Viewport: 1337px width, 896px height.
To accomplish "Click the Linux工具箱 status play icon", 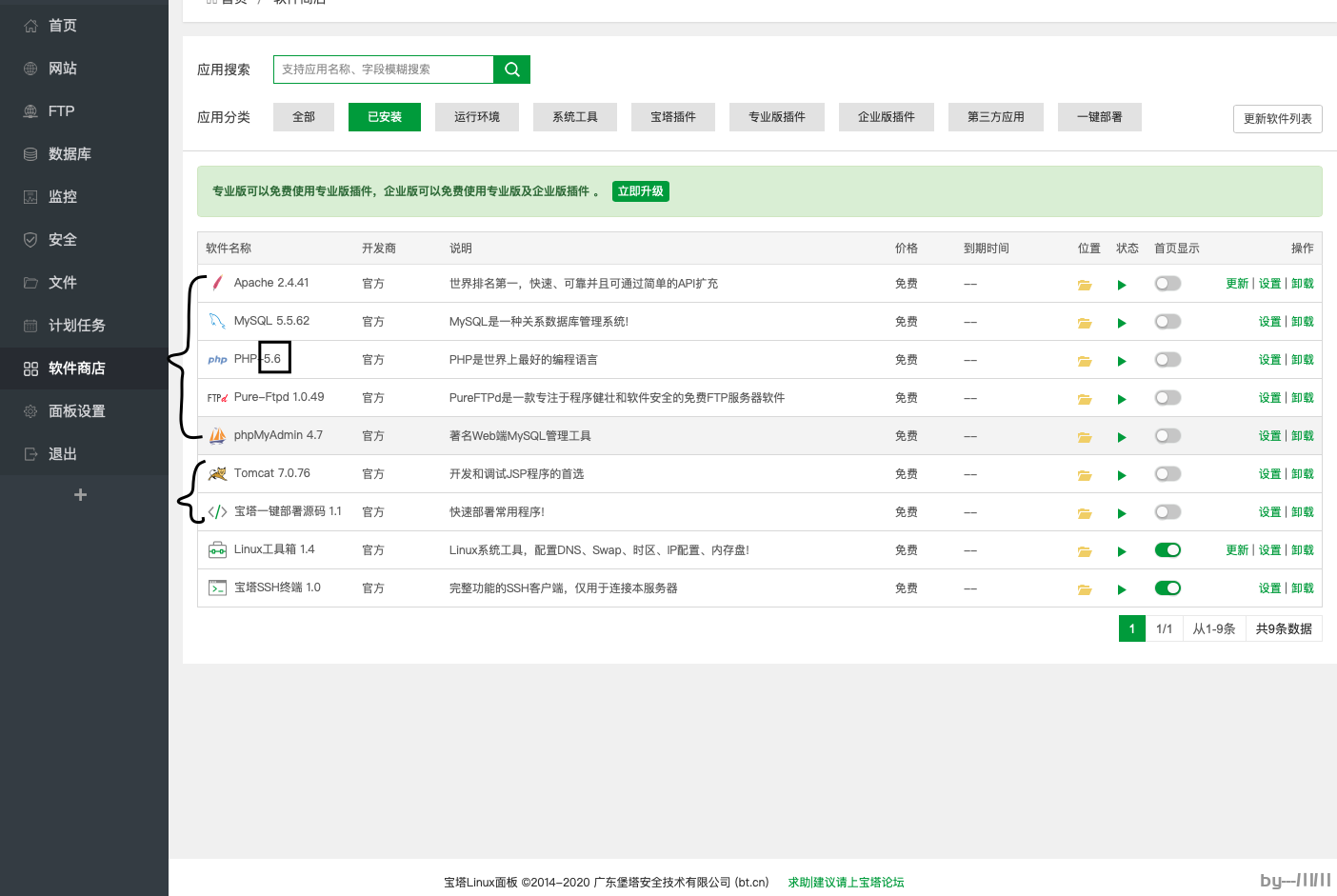I will [x=1122, y=551].
